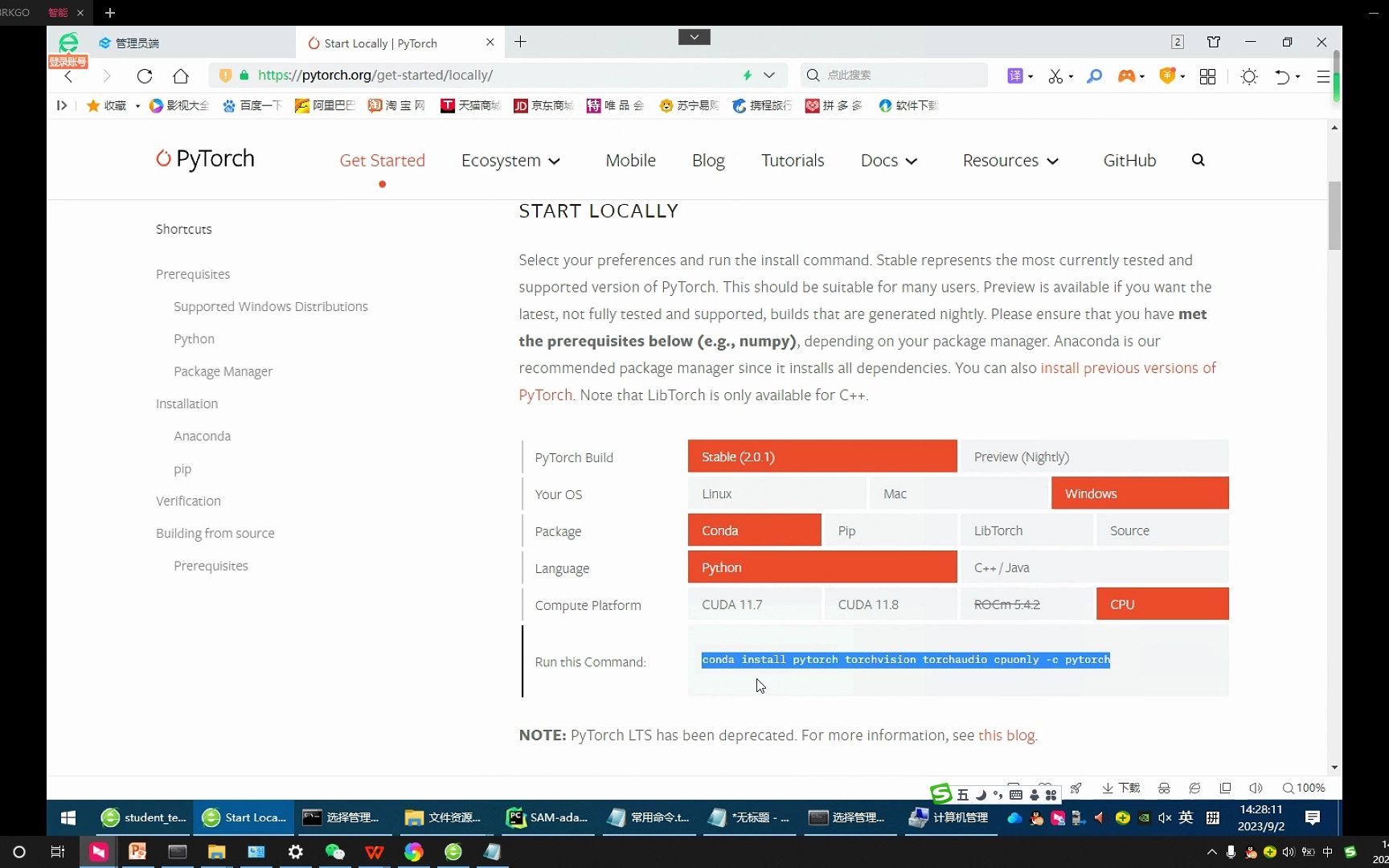Open the settings gear on lower taskbar

tap(296, 852)
